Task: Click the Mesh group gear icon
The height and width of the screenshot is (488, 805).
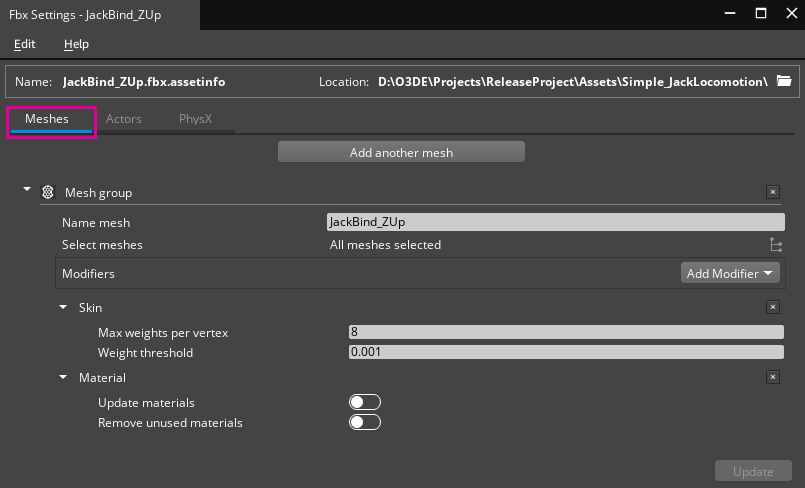Action: (47, 192)
